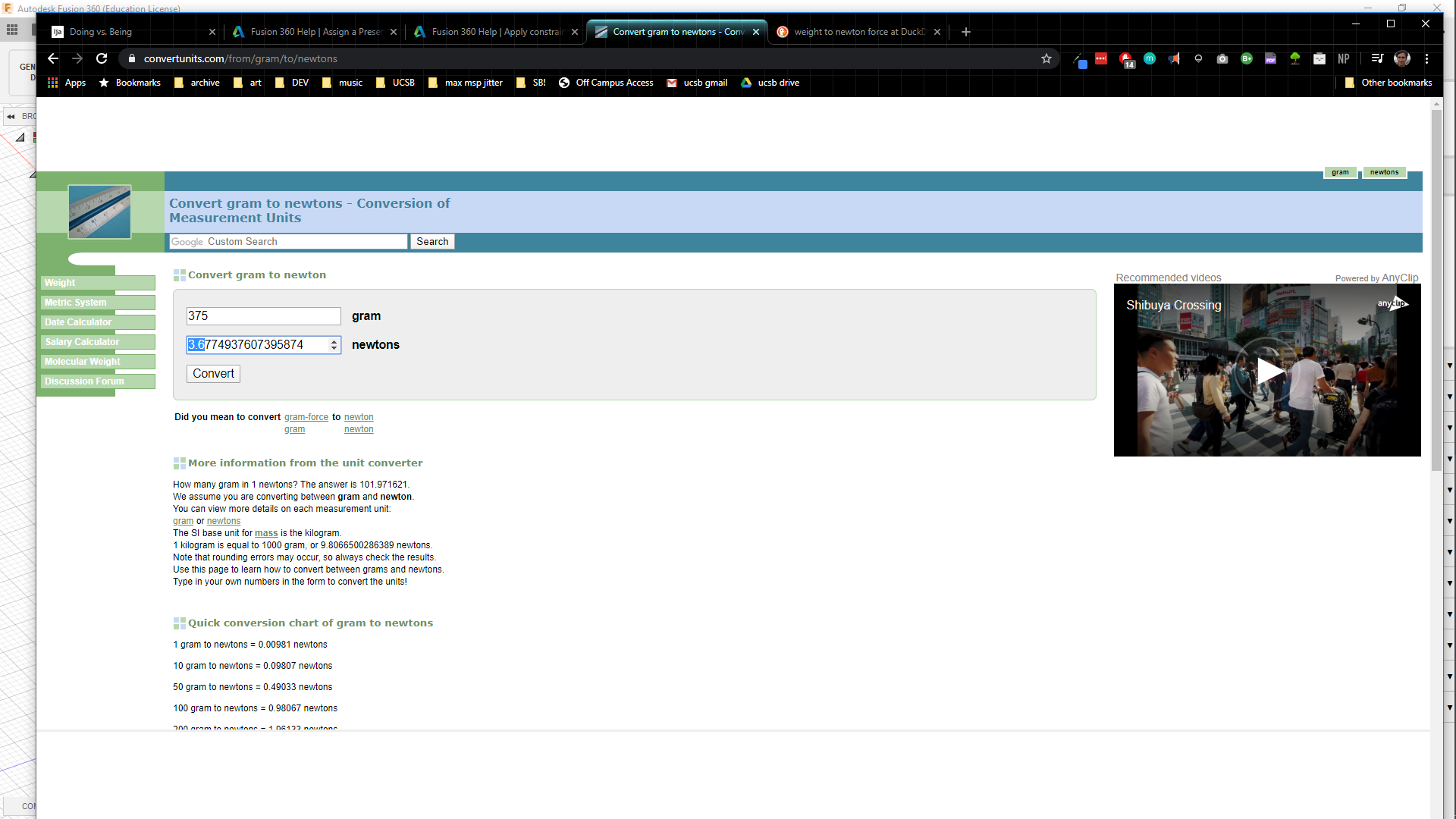Click the padlock icon next to convertunits.com
Viewport: 1456px width, 819px height.
tap(130, 58)
